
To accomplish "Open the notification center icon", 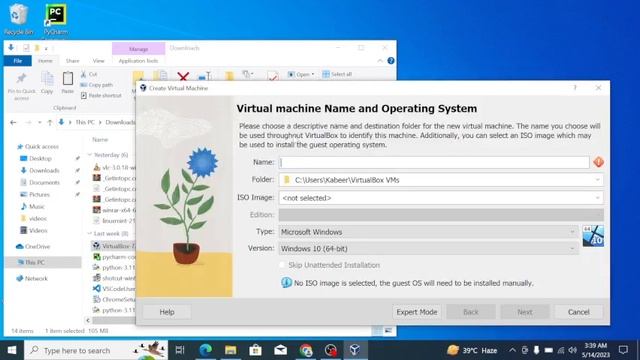I will click(623, 350).
